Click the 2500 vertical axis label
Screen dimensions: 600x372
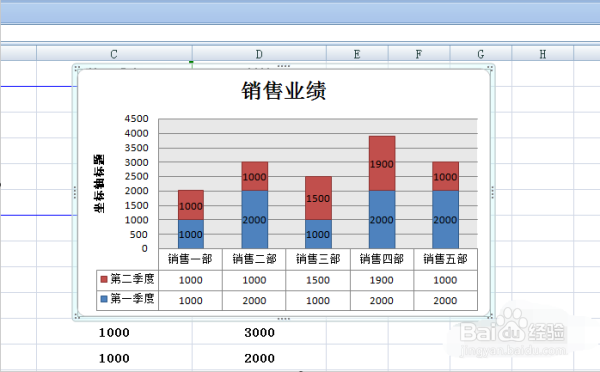136,176
